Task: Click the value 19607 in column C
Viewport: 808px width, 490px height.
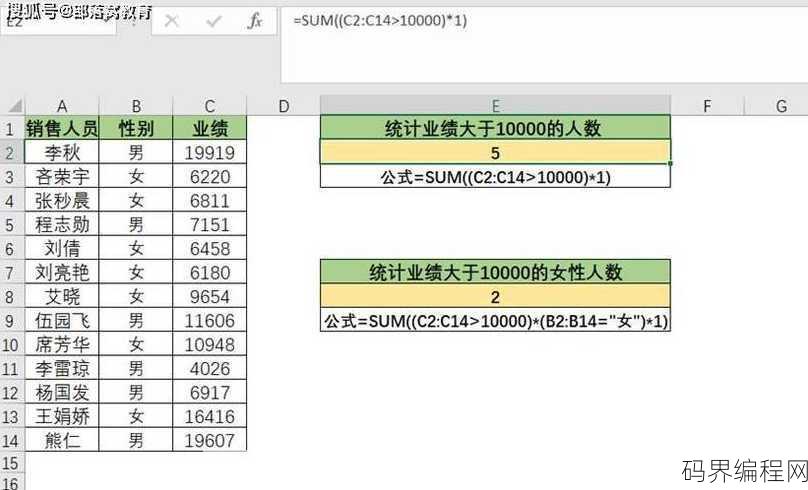Action: [x=210, y=441]
